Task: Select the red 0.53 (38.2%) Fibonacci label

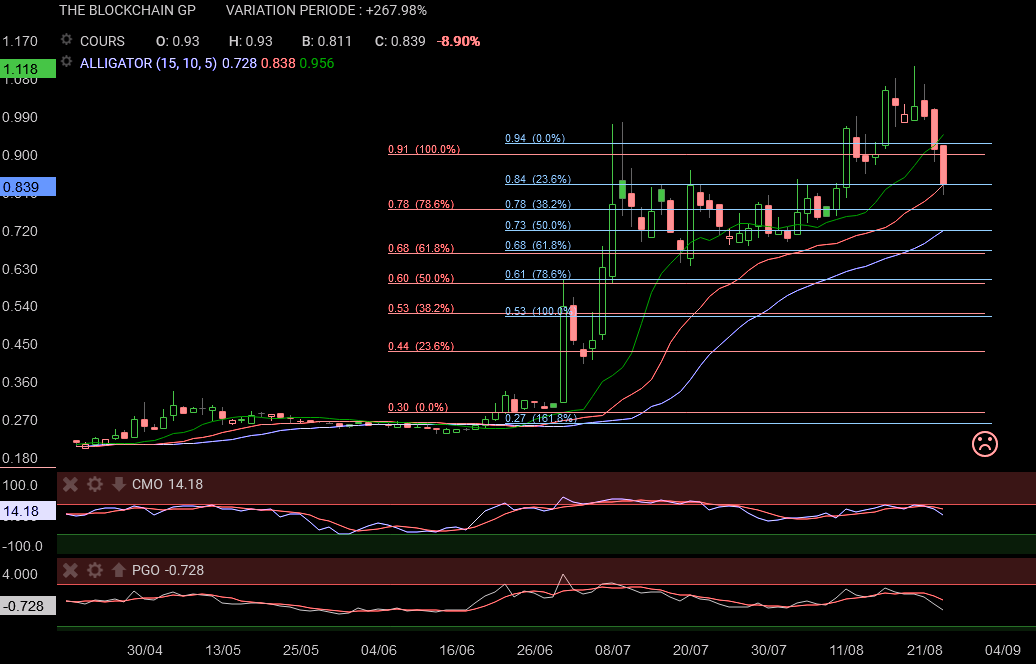Action: click(421, 309)
